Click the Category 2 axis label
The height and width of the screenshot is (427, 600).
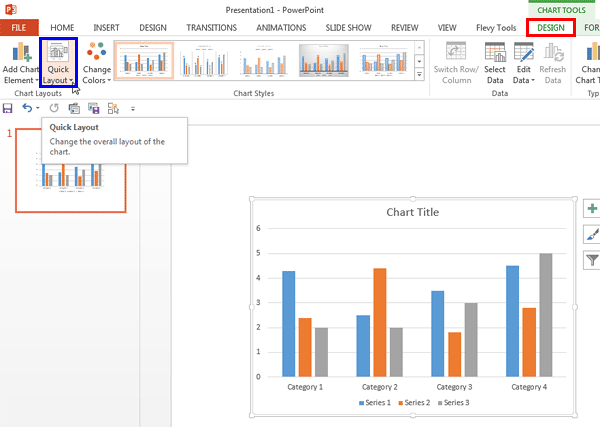380,387
